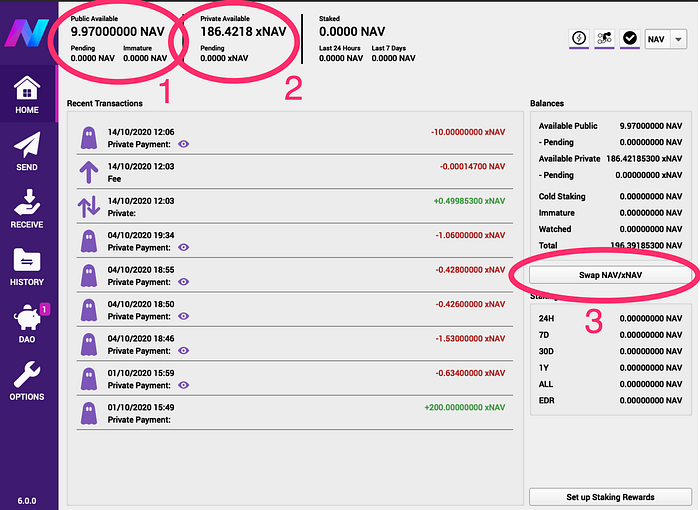The height and width of the screenshot is (510, 700).
Task: Toggle eye icon on 04/10/2020 19:34 payment
Action: 183,247
